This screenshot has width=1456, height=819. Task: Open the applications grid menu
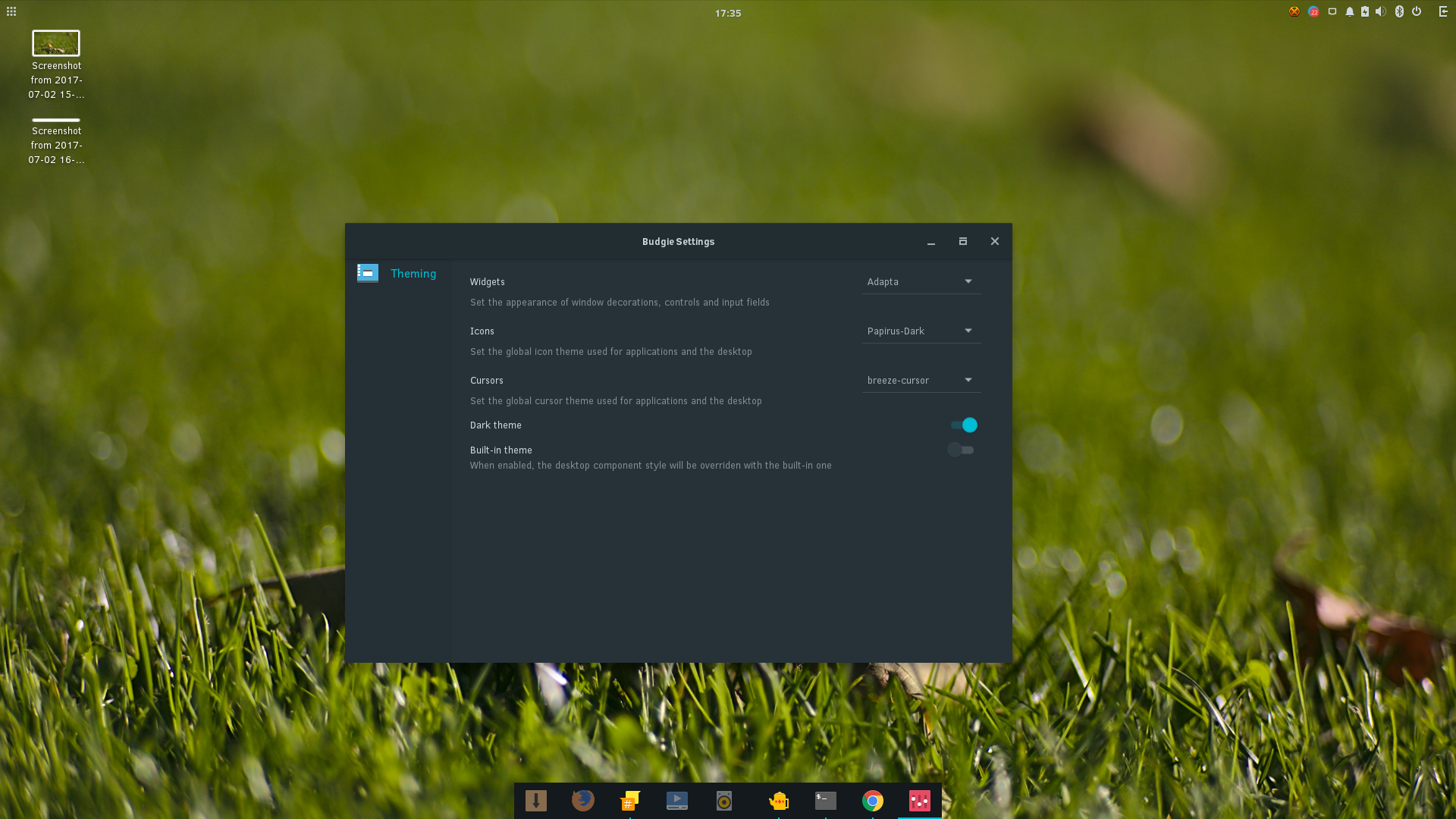point(11,11)
